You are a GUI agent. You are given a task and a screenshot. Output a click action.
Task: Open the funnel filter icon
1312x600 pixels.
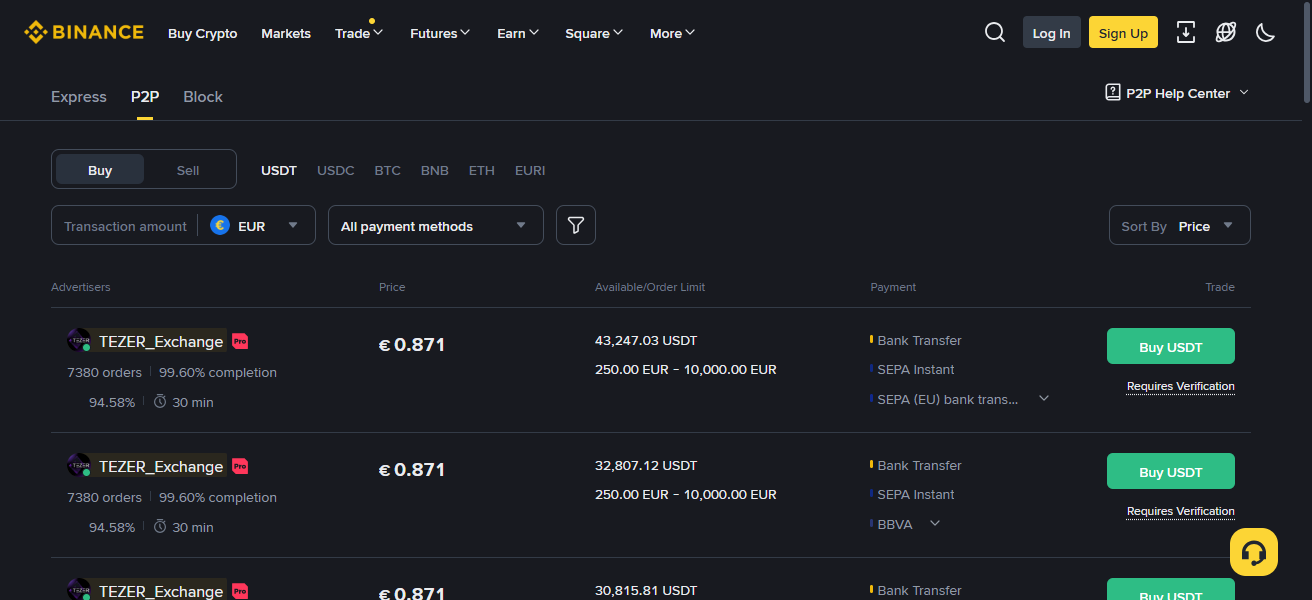(576, 225)
